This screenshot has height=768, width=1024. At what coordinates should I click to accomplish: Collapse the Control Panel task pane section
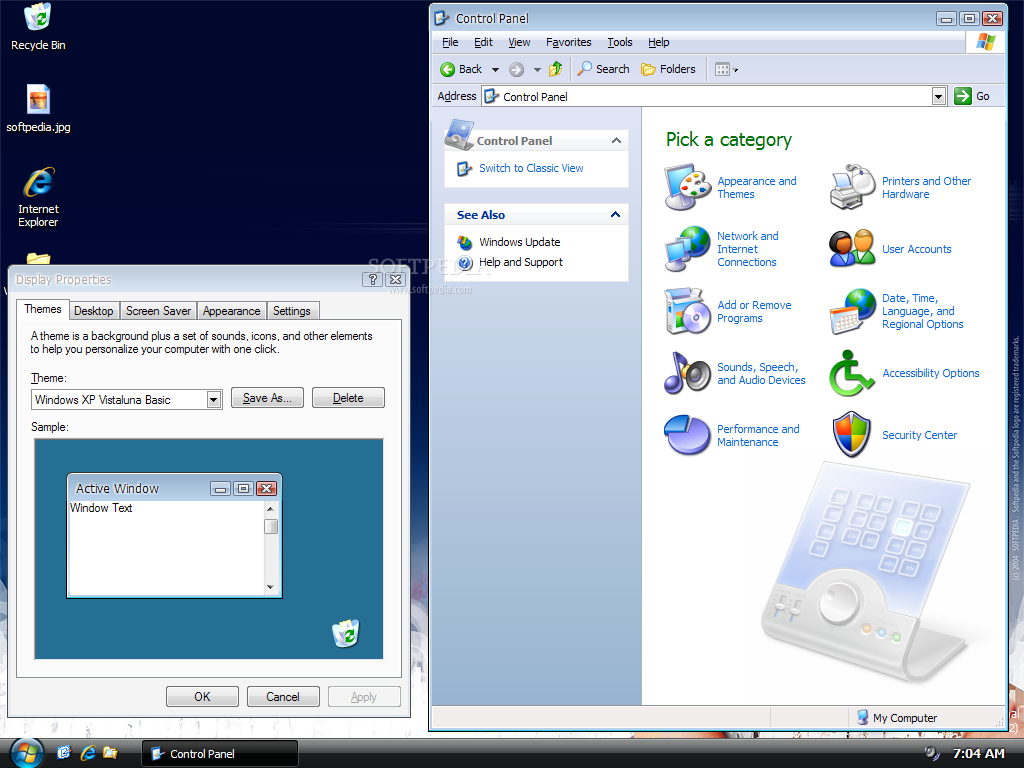pyautogui.click(x=616, y=140)
